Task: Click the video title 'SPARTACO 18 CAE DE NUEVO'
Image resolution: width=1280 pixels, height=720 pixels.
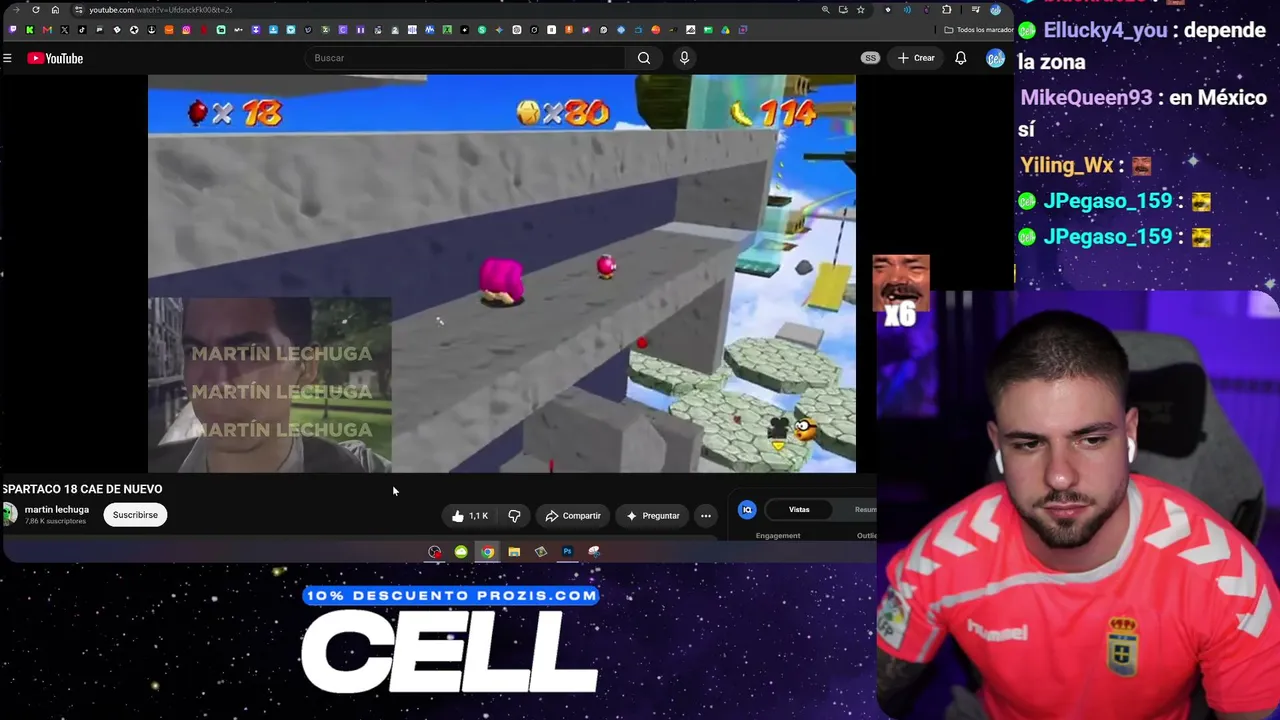Action: click(x=82, y=489)
